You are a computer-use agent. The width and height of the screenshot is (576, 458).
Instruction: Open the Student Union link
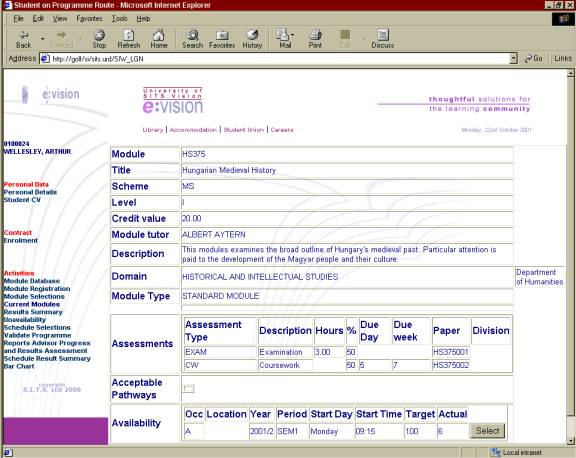point(244,130)
